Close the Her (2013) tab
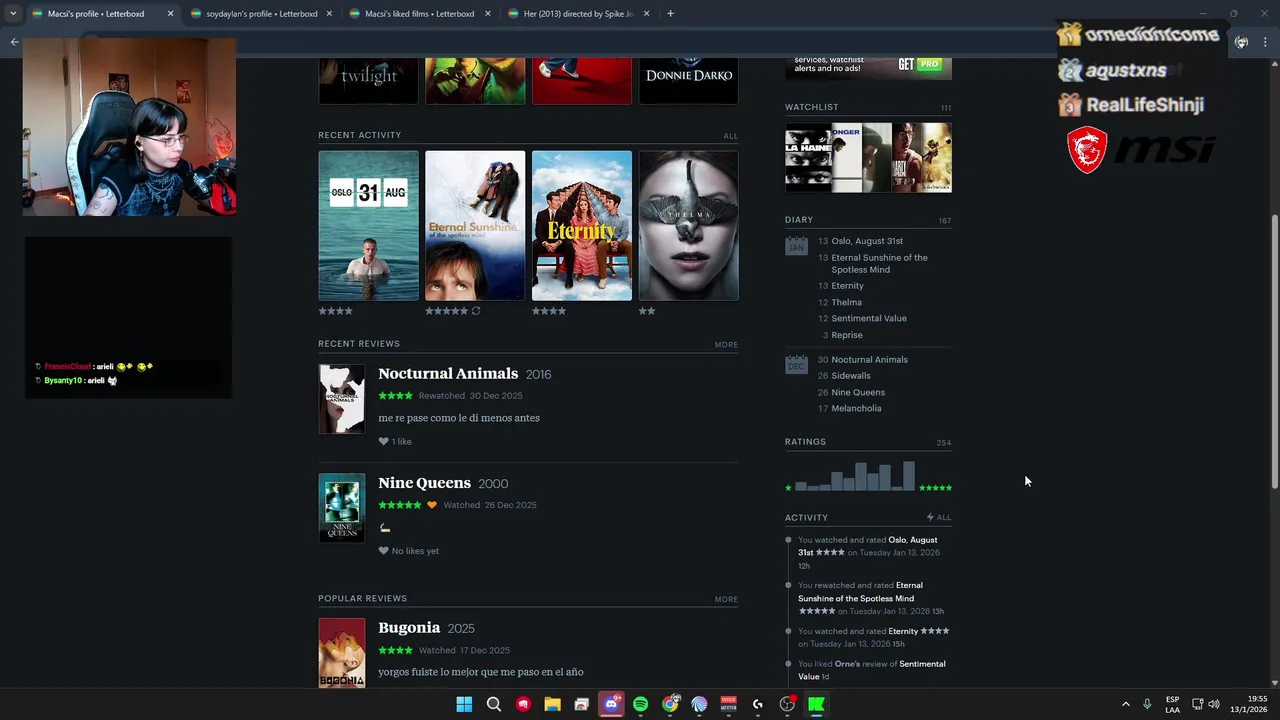 [647, 14]
